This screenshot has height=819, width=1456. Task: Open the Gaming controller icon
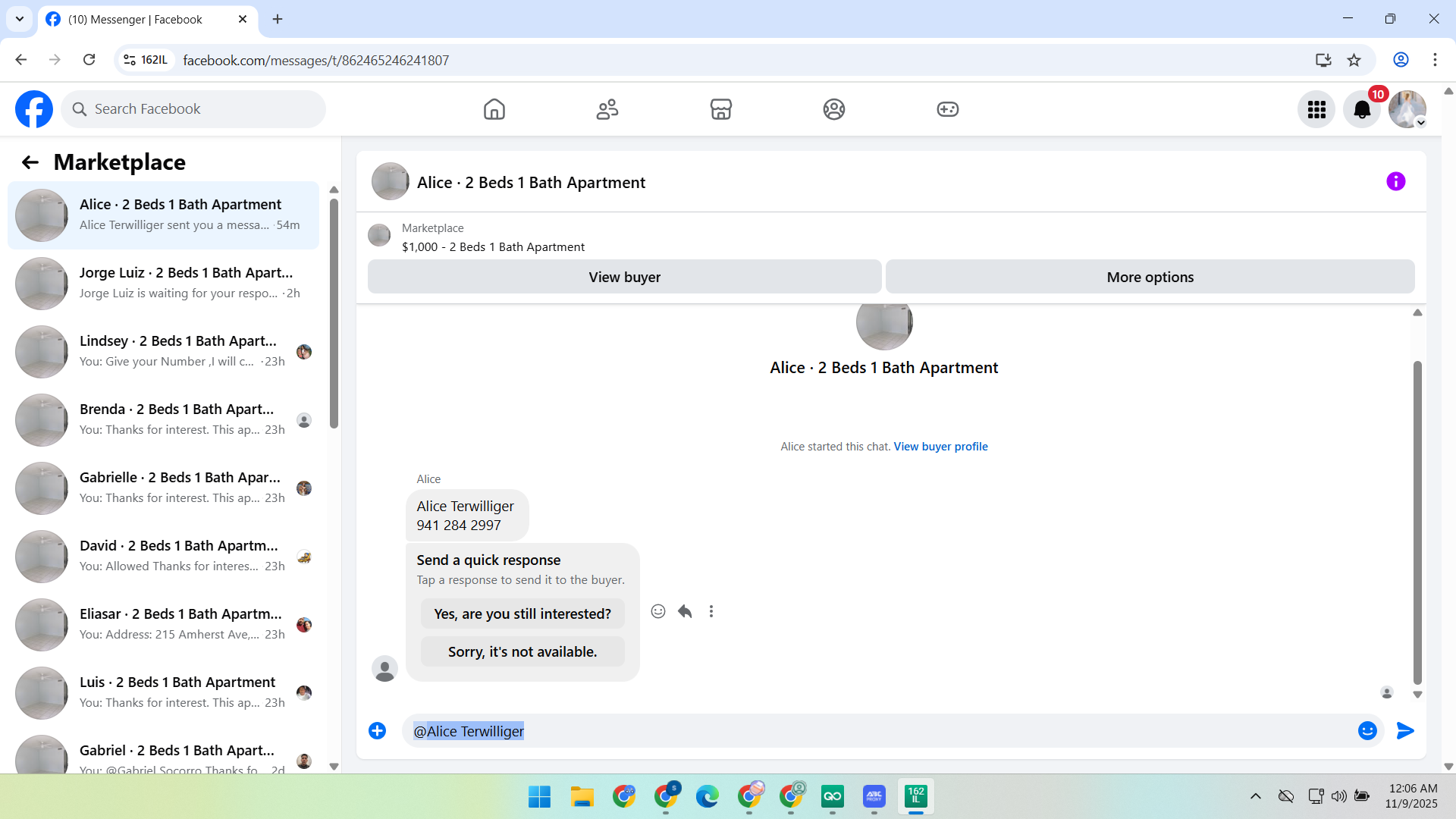(947, 109)
